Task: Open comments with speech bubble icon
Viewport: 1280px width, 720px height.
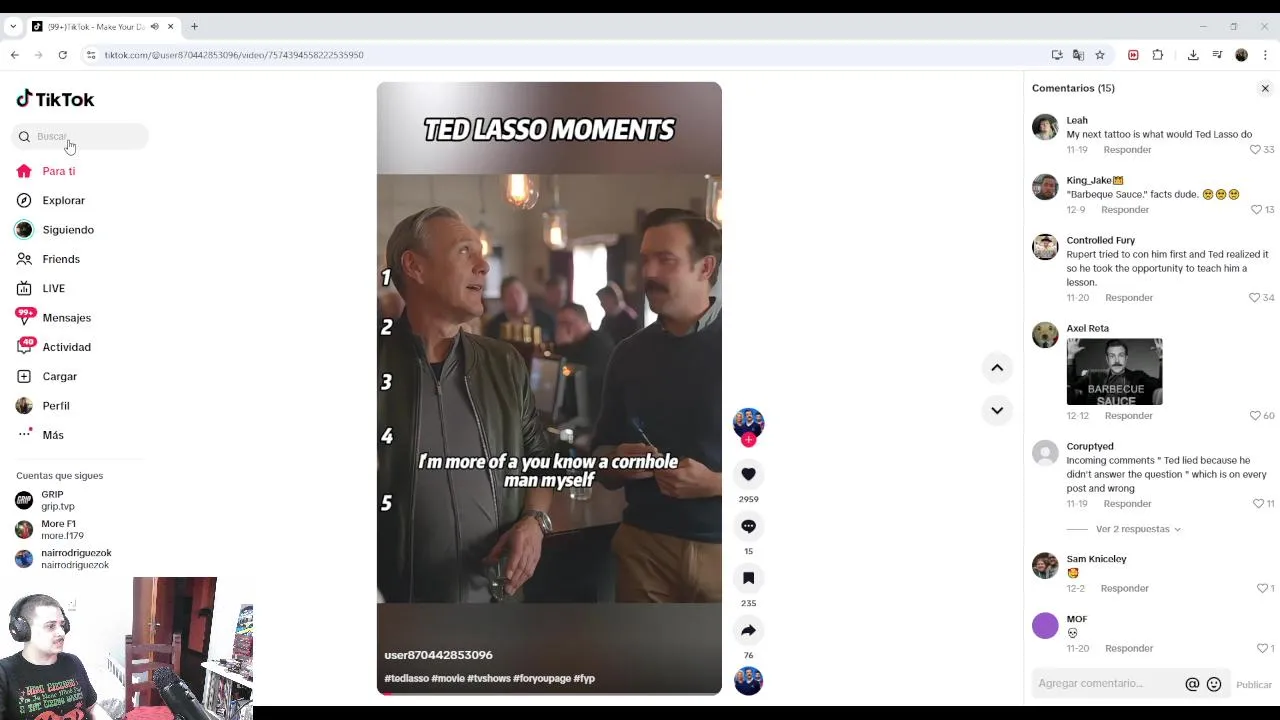Action: [x=748, y=526]
